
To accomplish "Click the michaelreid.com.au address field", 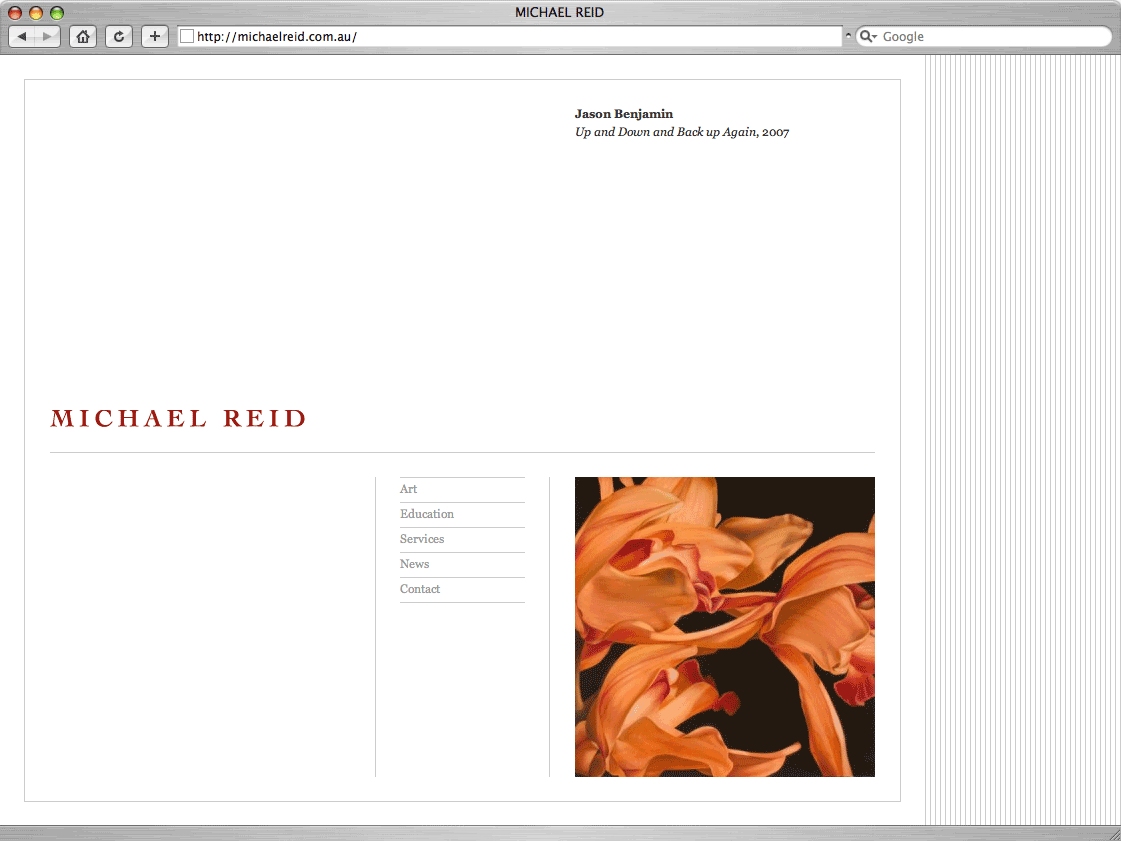I will [x=510, y=36].
